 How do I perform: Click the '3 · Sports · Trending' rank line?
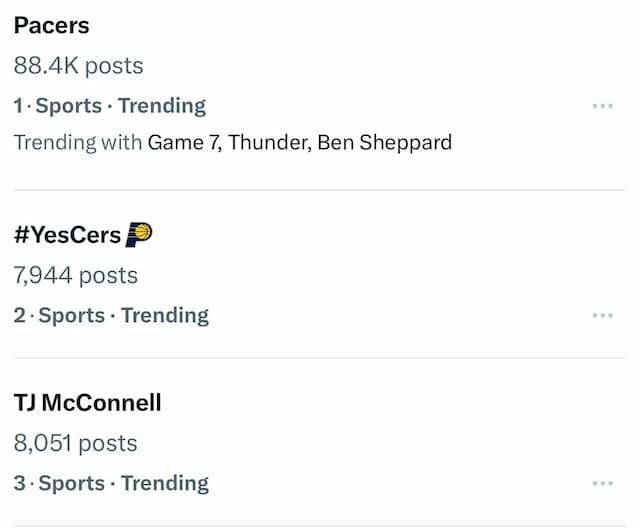(x=111, y=484)
